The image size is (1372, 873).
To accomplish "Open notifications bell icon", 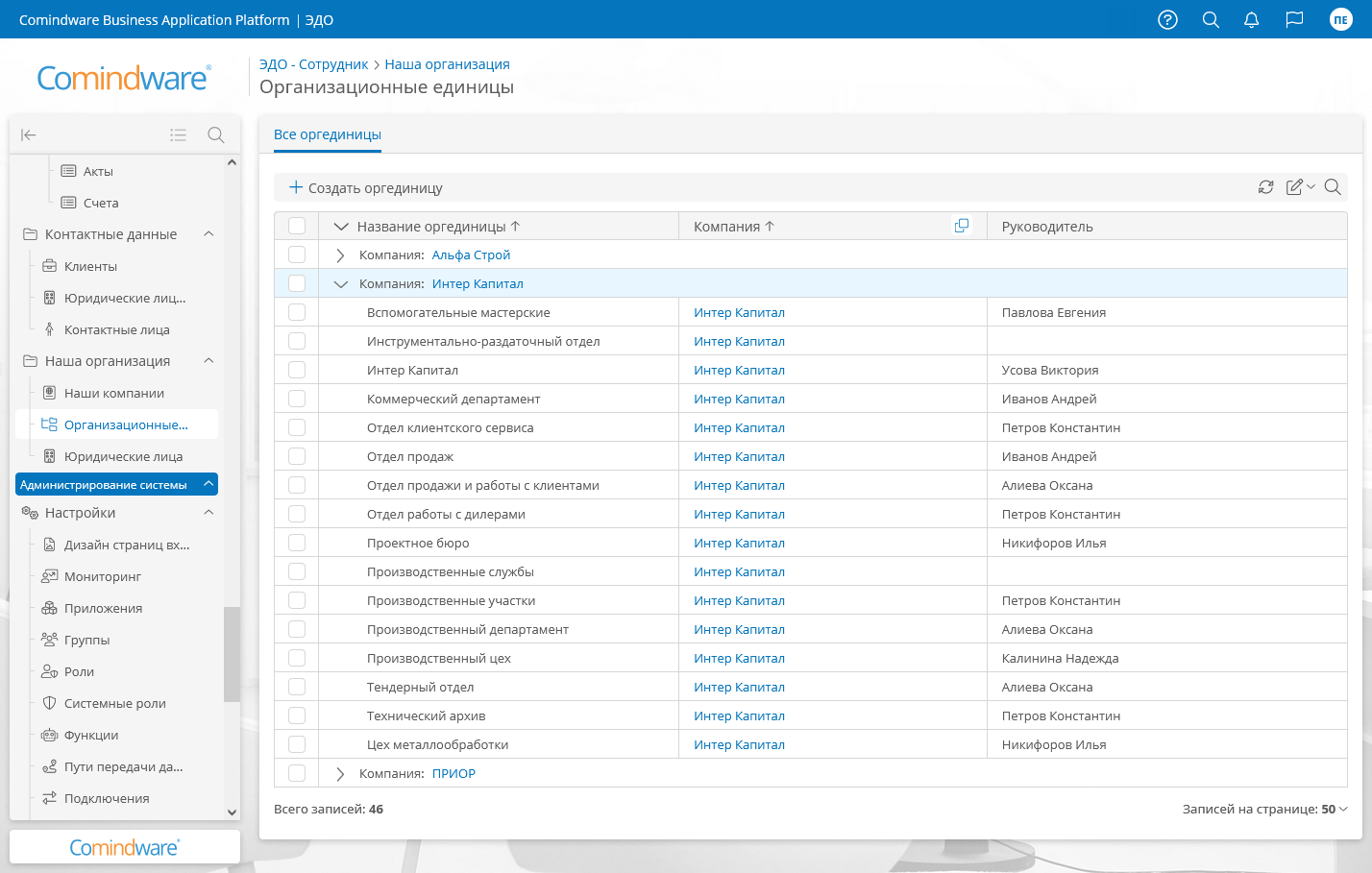I will click(1251, 19).
